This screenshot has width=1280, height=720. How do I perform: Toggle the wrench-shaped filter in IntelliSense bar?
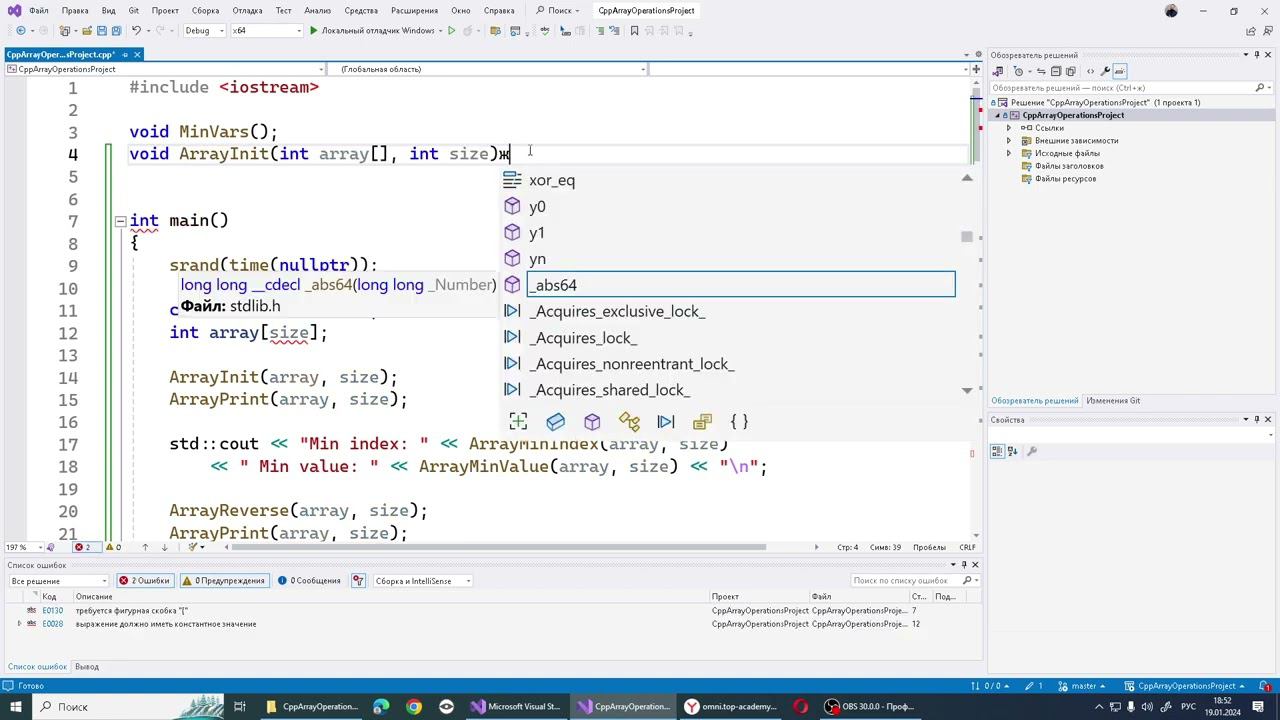point(629,422)
